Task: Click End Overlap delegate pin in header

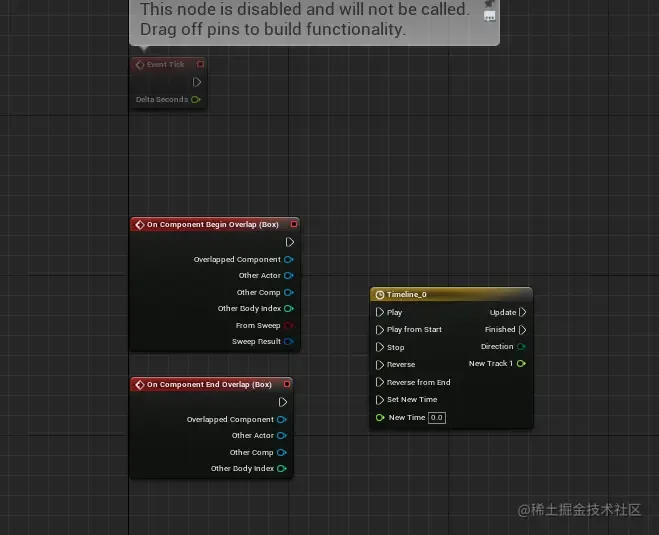Action: (x=287, y=384)
